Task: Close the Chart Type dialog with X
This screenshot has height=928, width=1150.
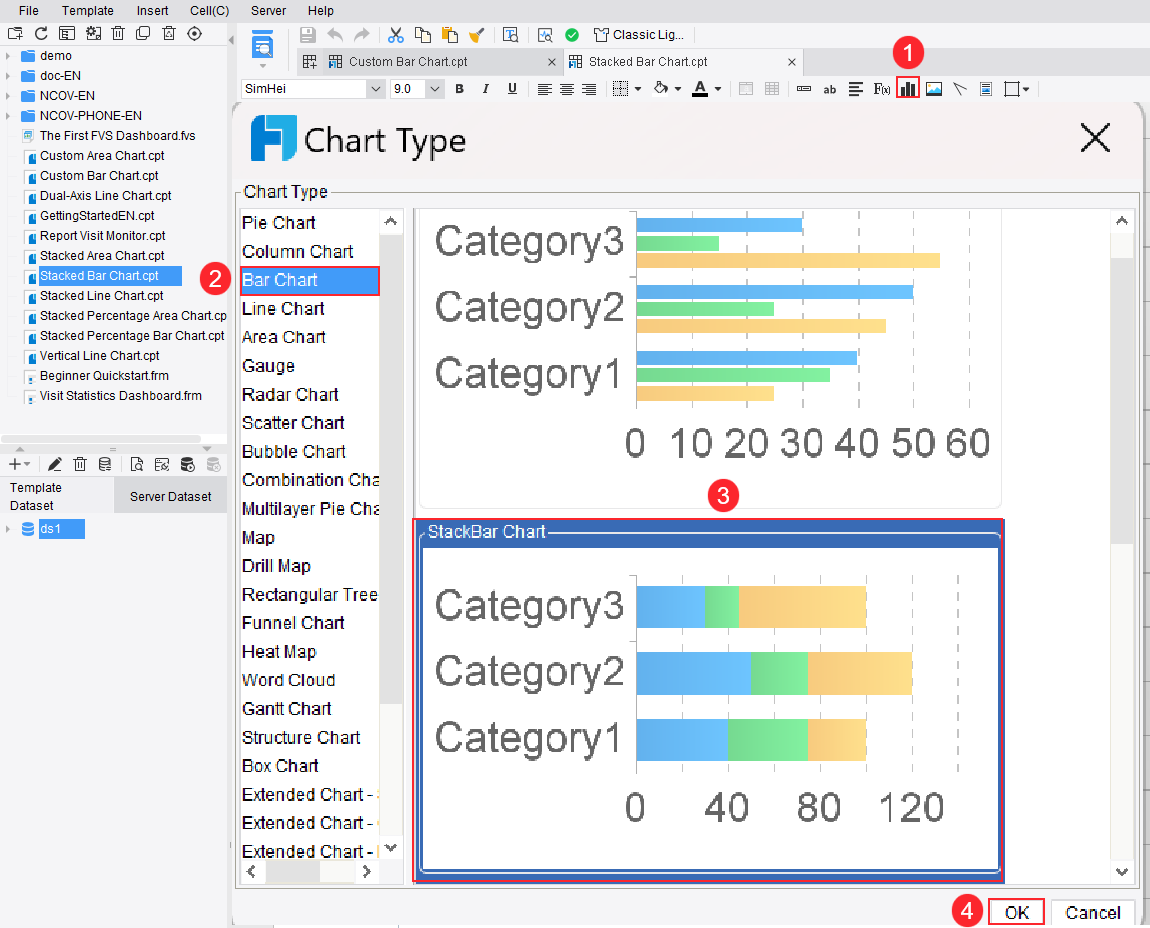Action: click(1095, 138)
